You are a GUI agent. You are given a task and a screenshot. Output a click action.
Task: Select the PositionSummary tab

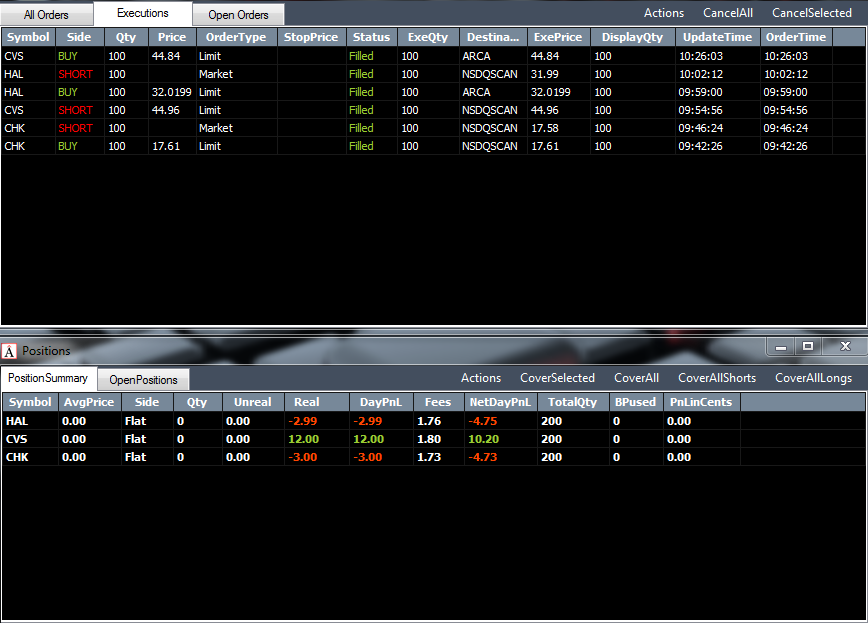(x=48, y=378)
